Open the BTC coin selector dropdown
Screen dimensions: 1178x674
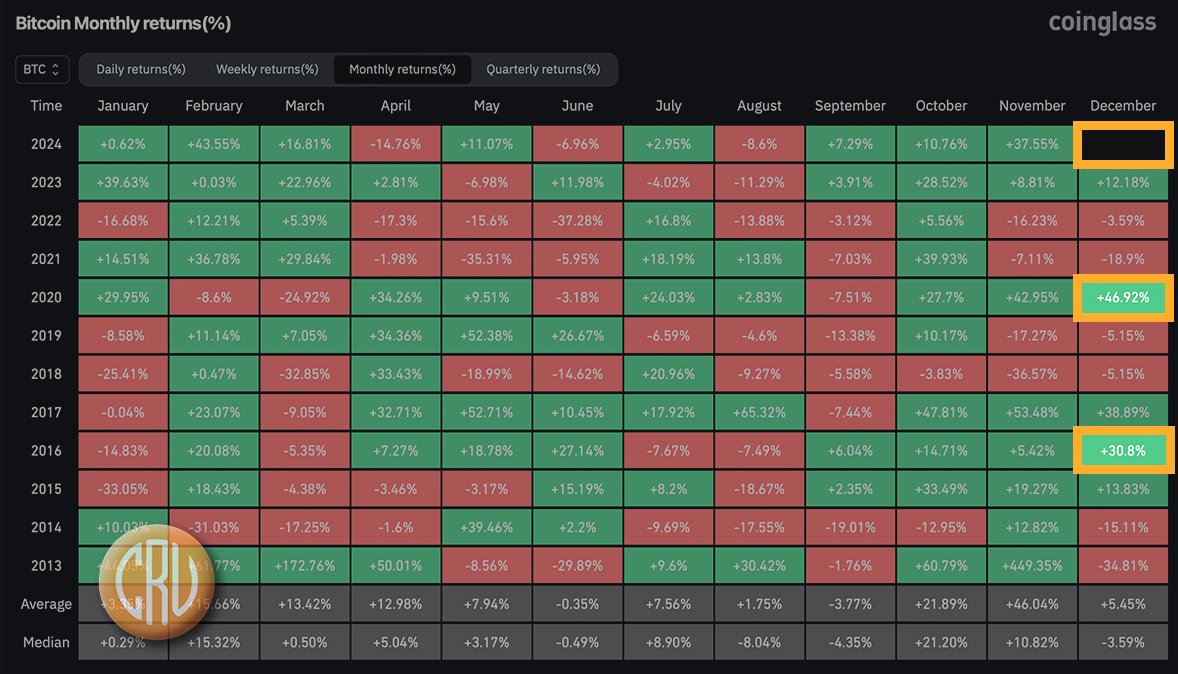41,69
